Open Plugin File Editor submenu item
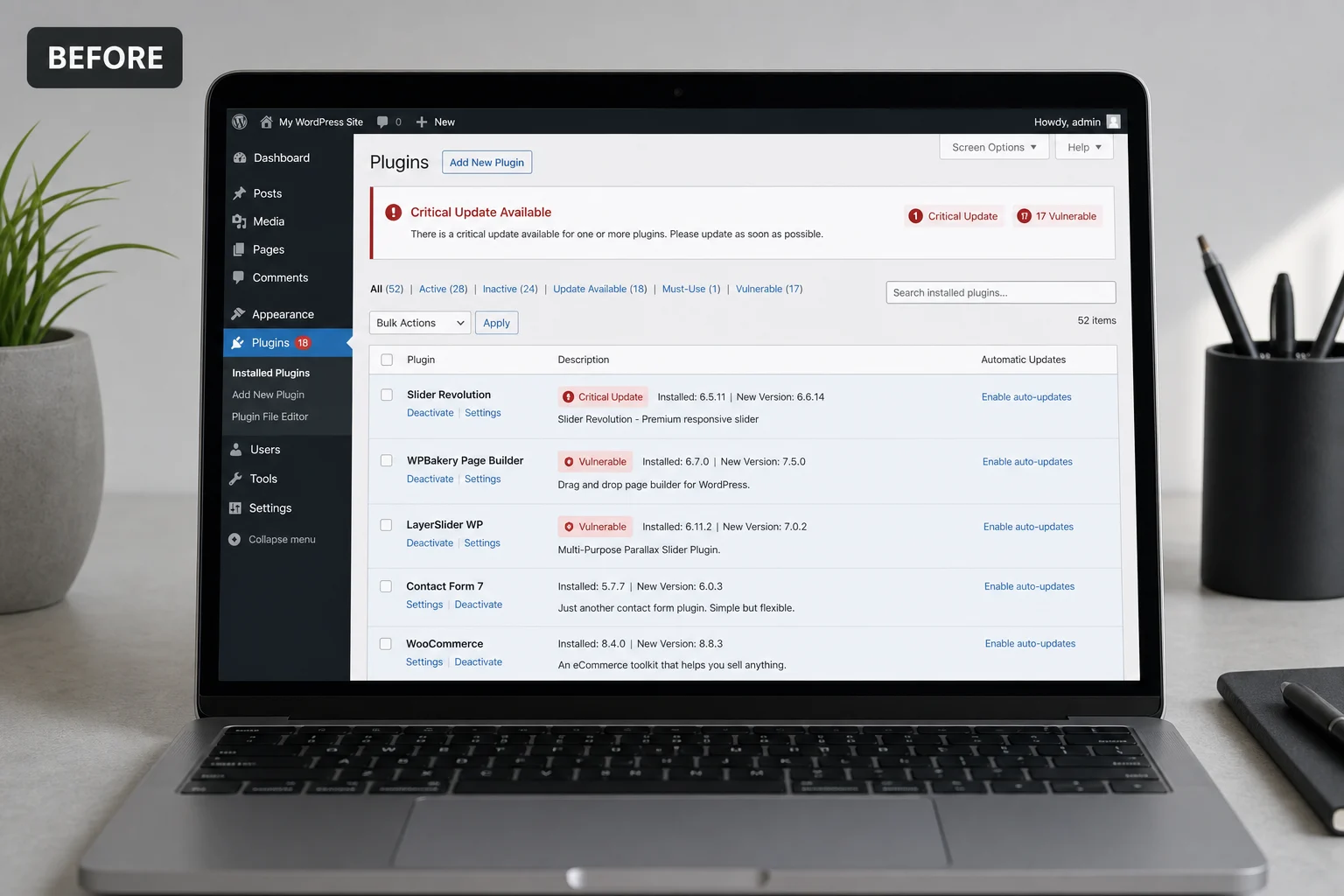The height and width of the screenshot is (896, 1344). coord(269,416)
